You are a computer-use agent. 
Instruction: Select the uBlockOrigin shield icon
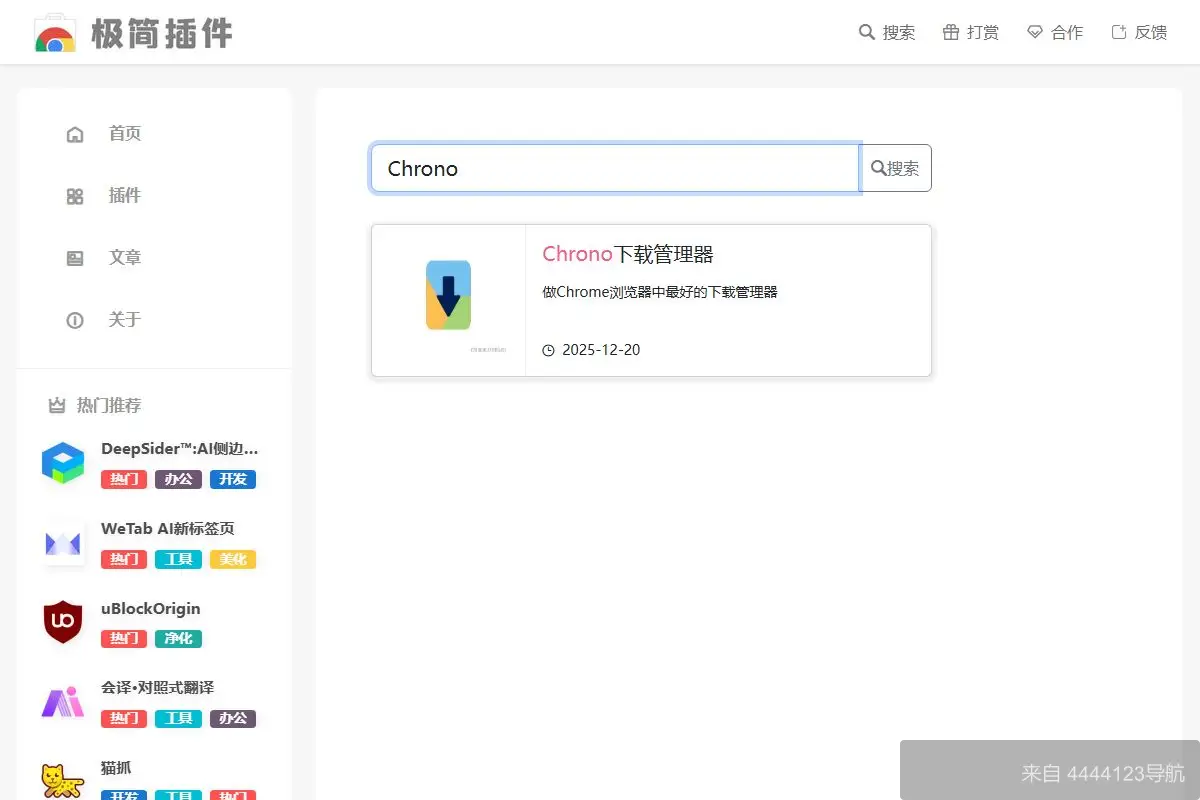click(x=63, y=623)
